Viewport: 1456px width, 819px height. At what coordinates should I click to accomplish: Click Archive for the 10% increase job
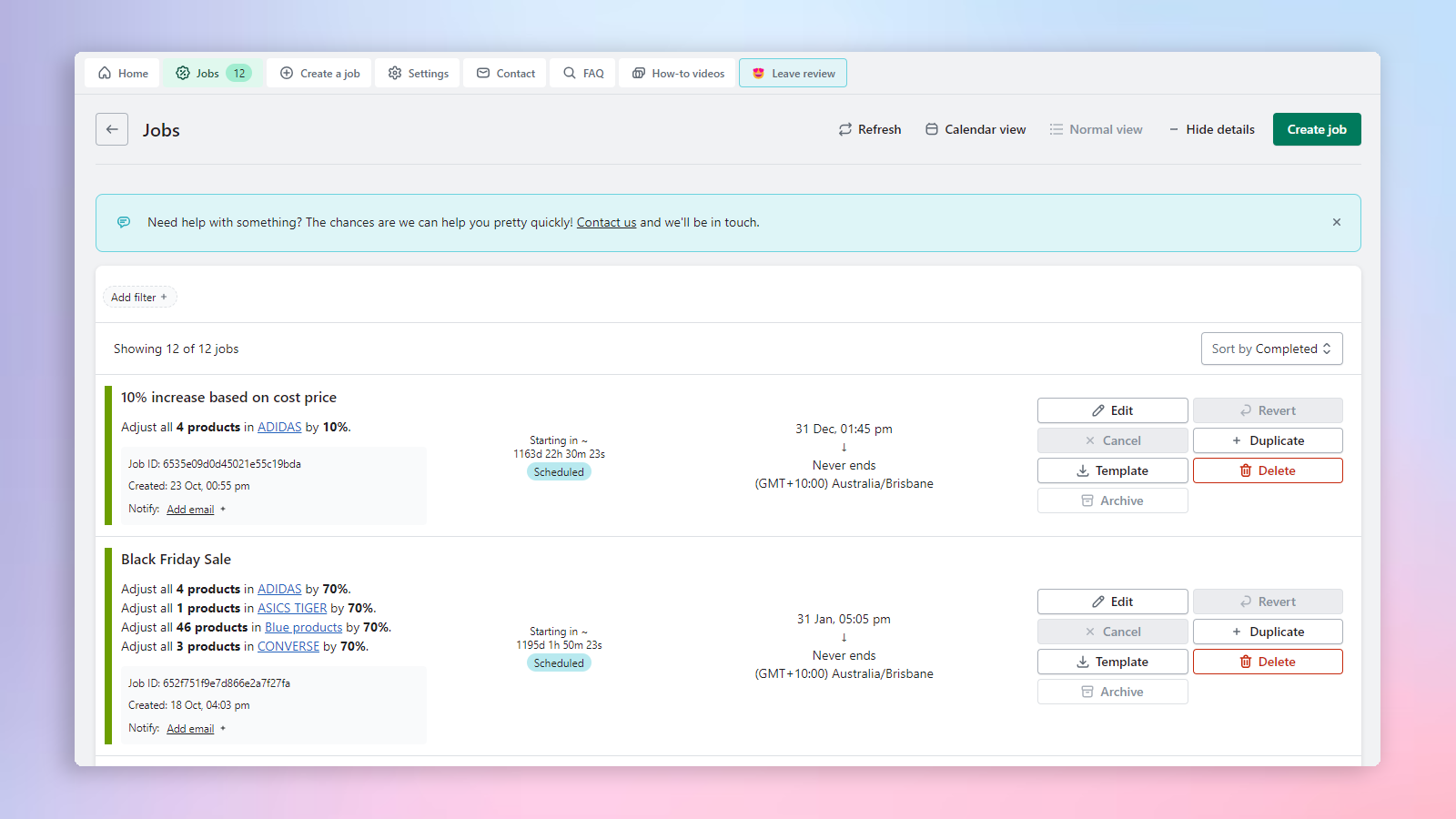point(1112,500)
